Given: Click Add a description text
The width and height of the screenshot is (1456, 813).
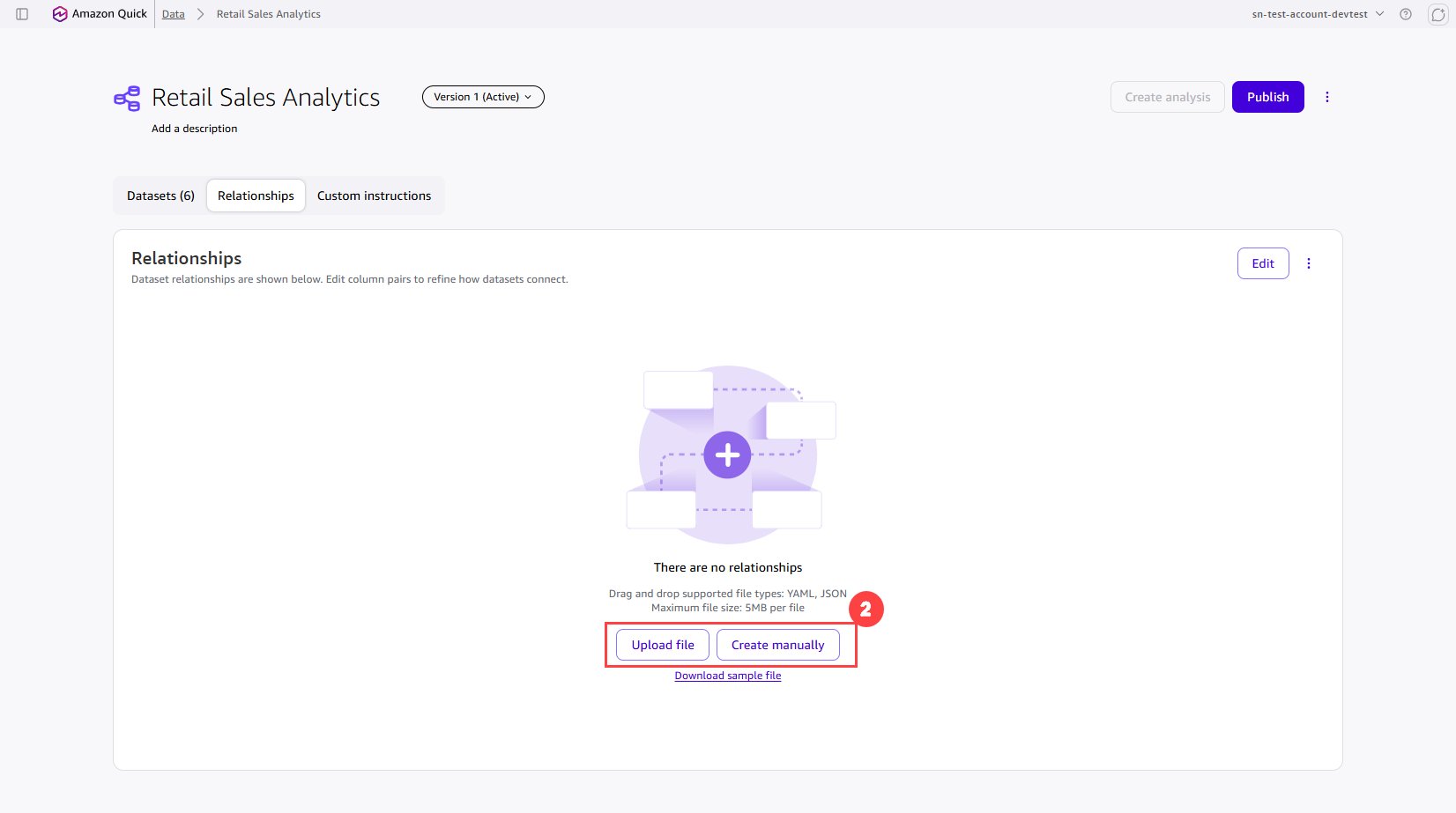Looking at the screenshot, I should tap(195, 129).
